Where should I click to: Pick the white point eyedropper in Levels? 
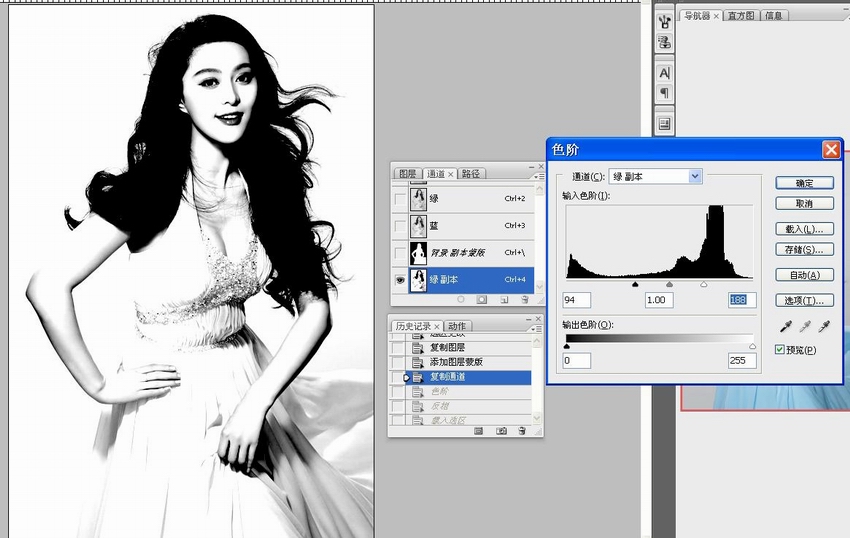823,326
